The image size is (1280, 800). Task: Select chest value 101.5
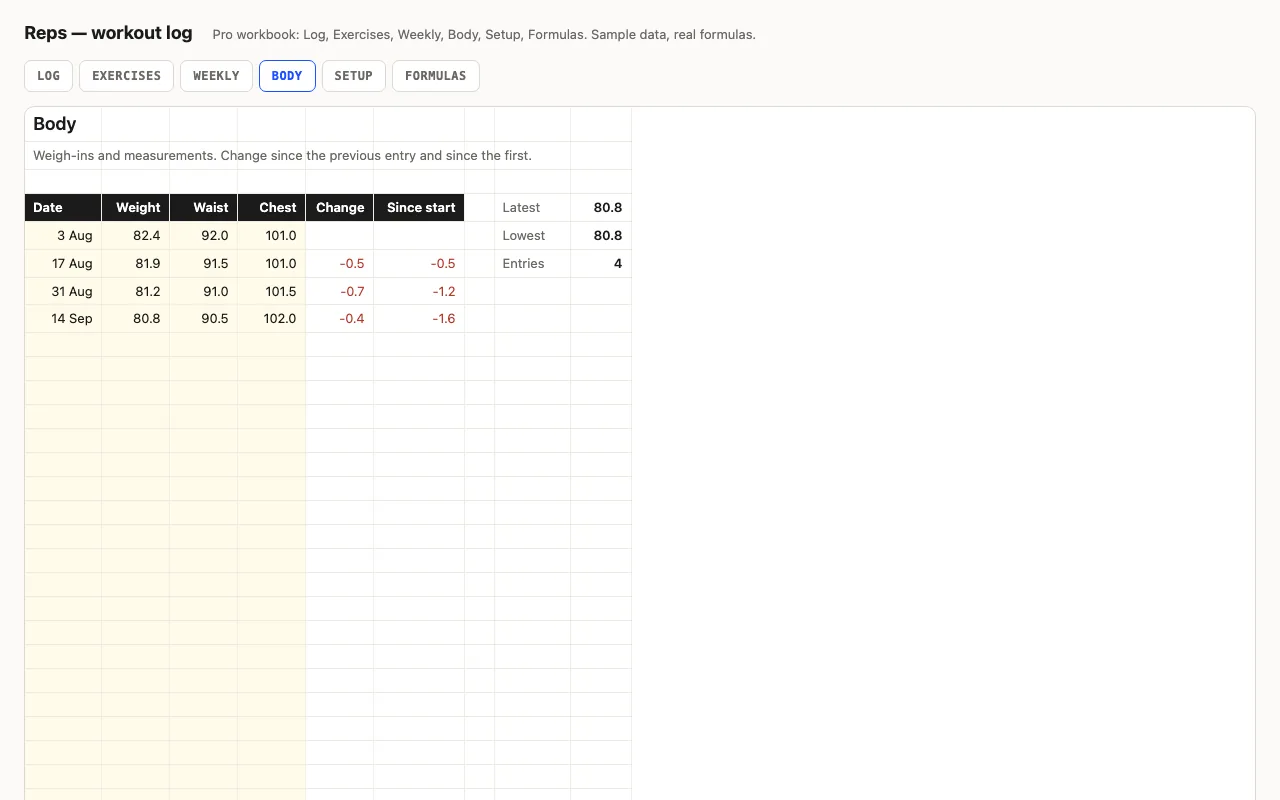click(272, 292)
